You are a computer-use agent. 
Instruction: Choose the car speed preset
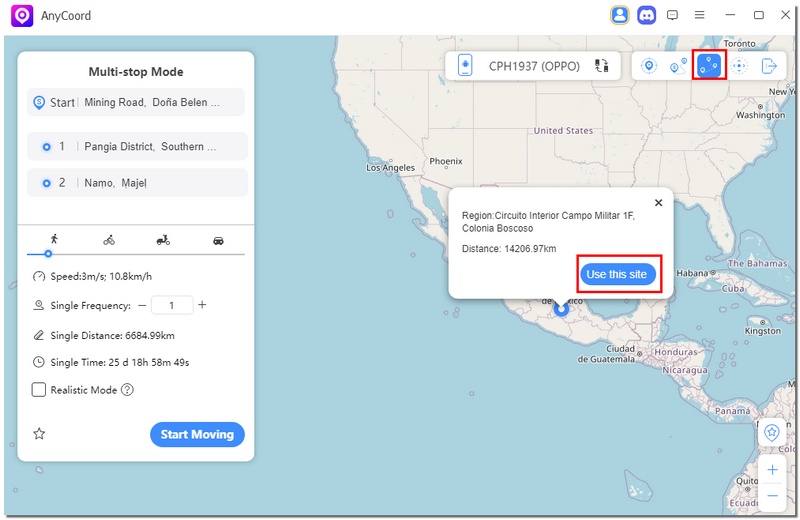tap(218, 240)
